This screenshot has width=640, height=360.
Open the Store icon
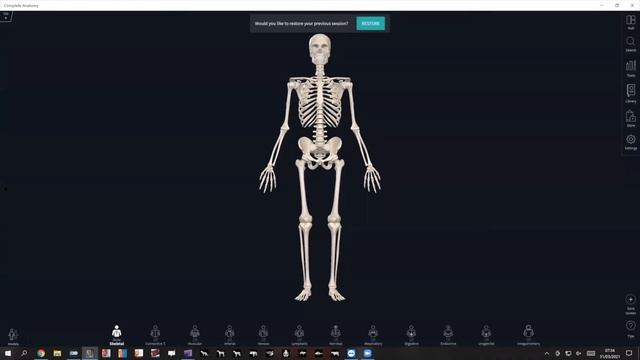point(631,118)
